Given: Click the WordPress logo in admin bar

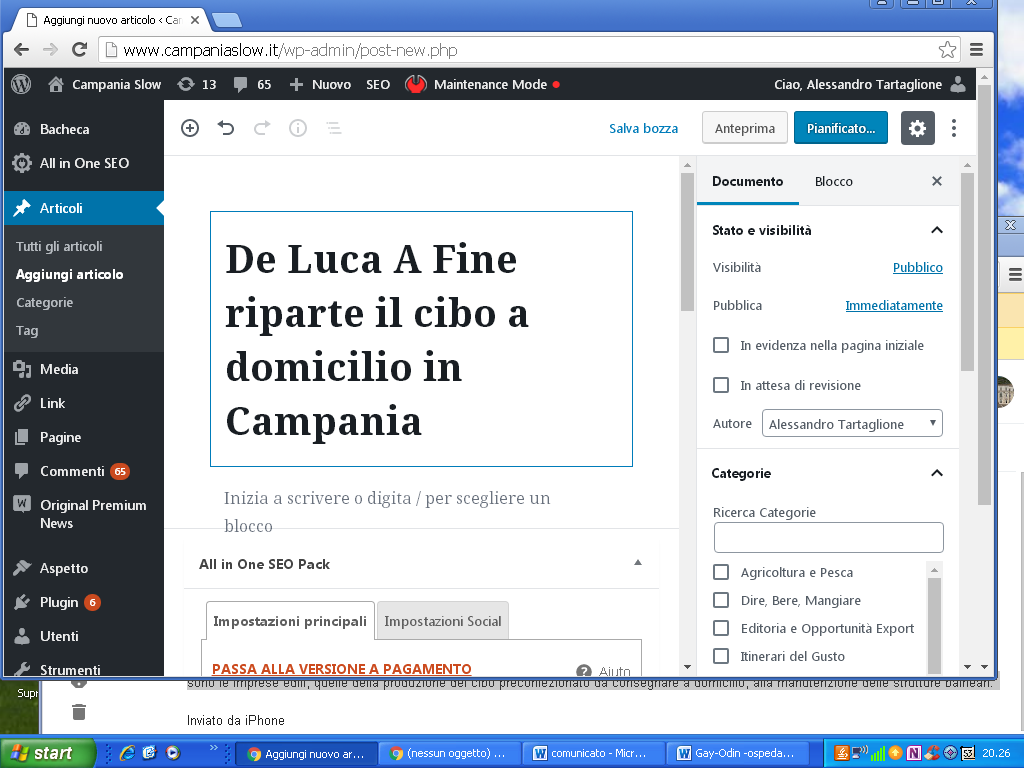Looking at the screenshot, I should [22, 85].
